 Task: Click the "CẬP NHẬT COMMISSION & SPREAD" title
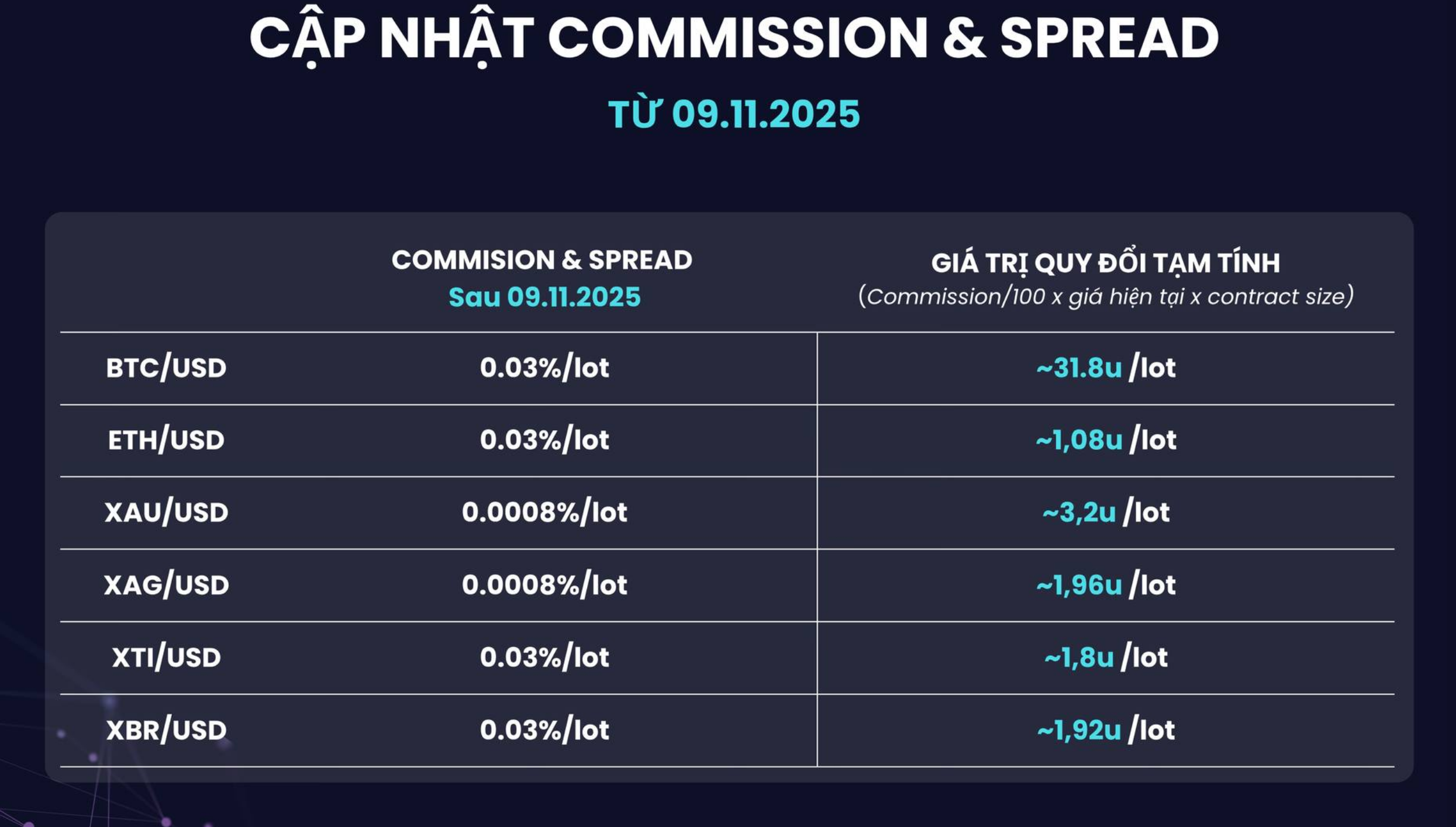pos(734,39)
